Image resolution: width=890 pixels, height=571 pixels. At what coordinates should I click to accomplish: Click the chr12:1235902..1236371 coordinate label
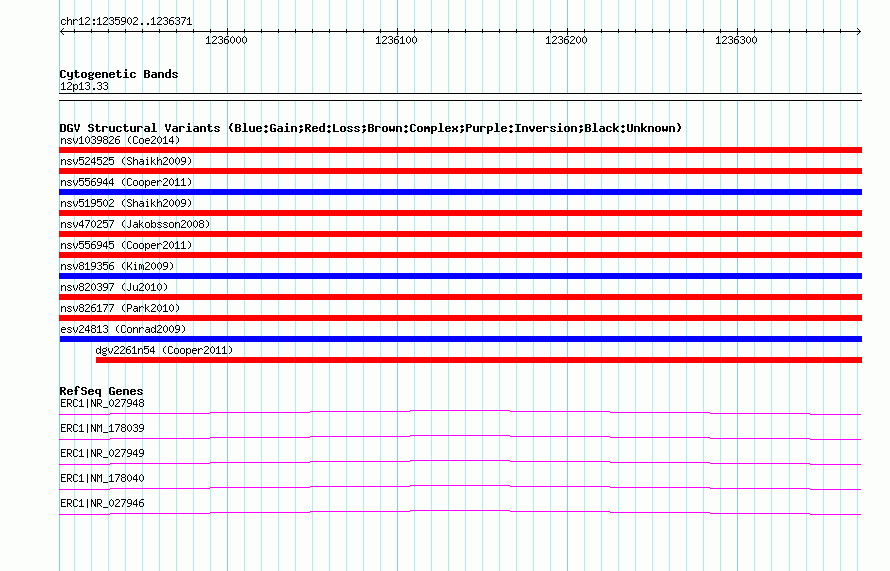(x=126, y=22)
